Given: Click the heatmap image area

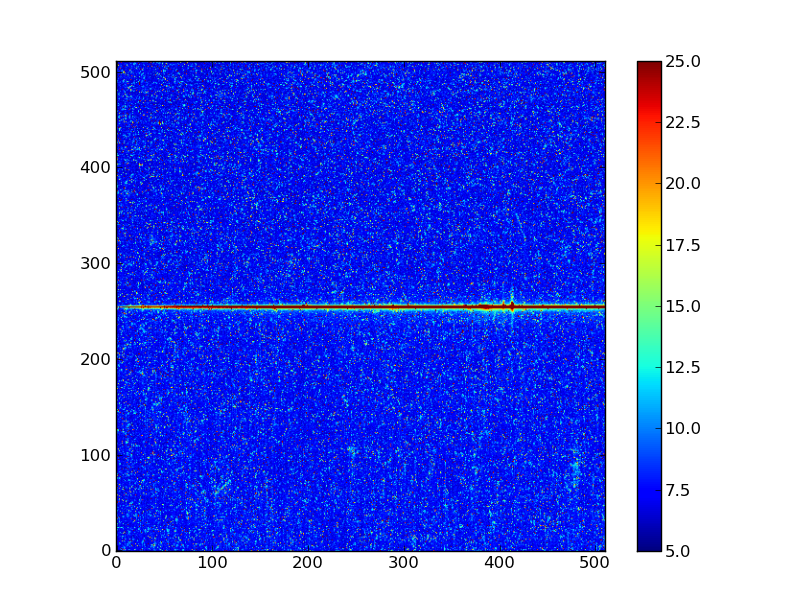Looking at the screenshot, I should click(361, 306).
